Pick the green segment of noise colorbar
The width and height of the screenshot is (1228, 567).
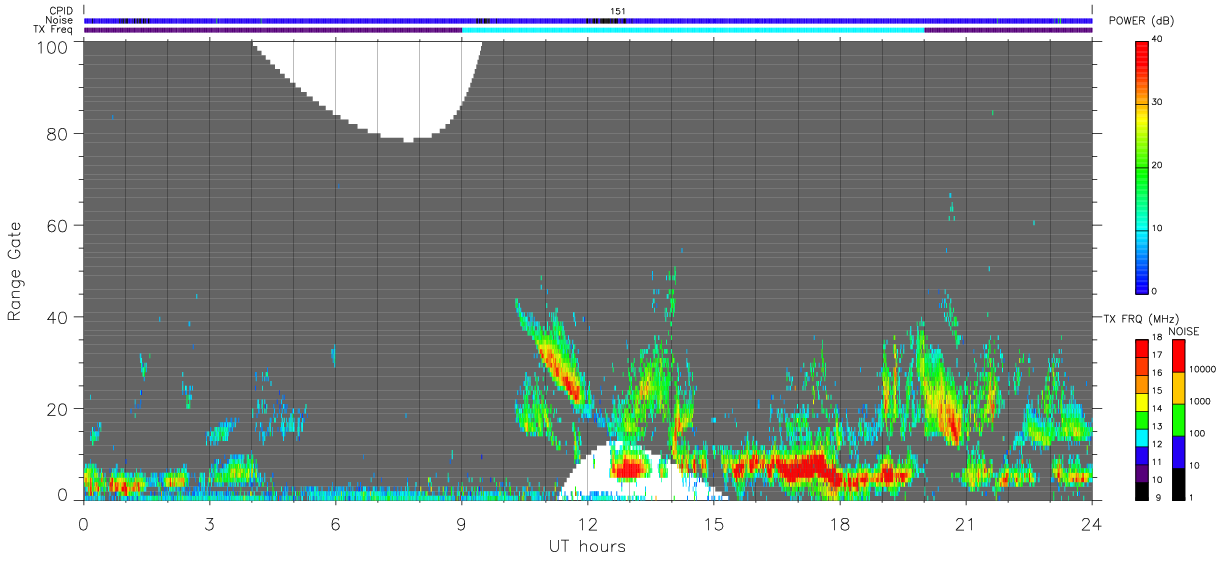point(1178,420)
